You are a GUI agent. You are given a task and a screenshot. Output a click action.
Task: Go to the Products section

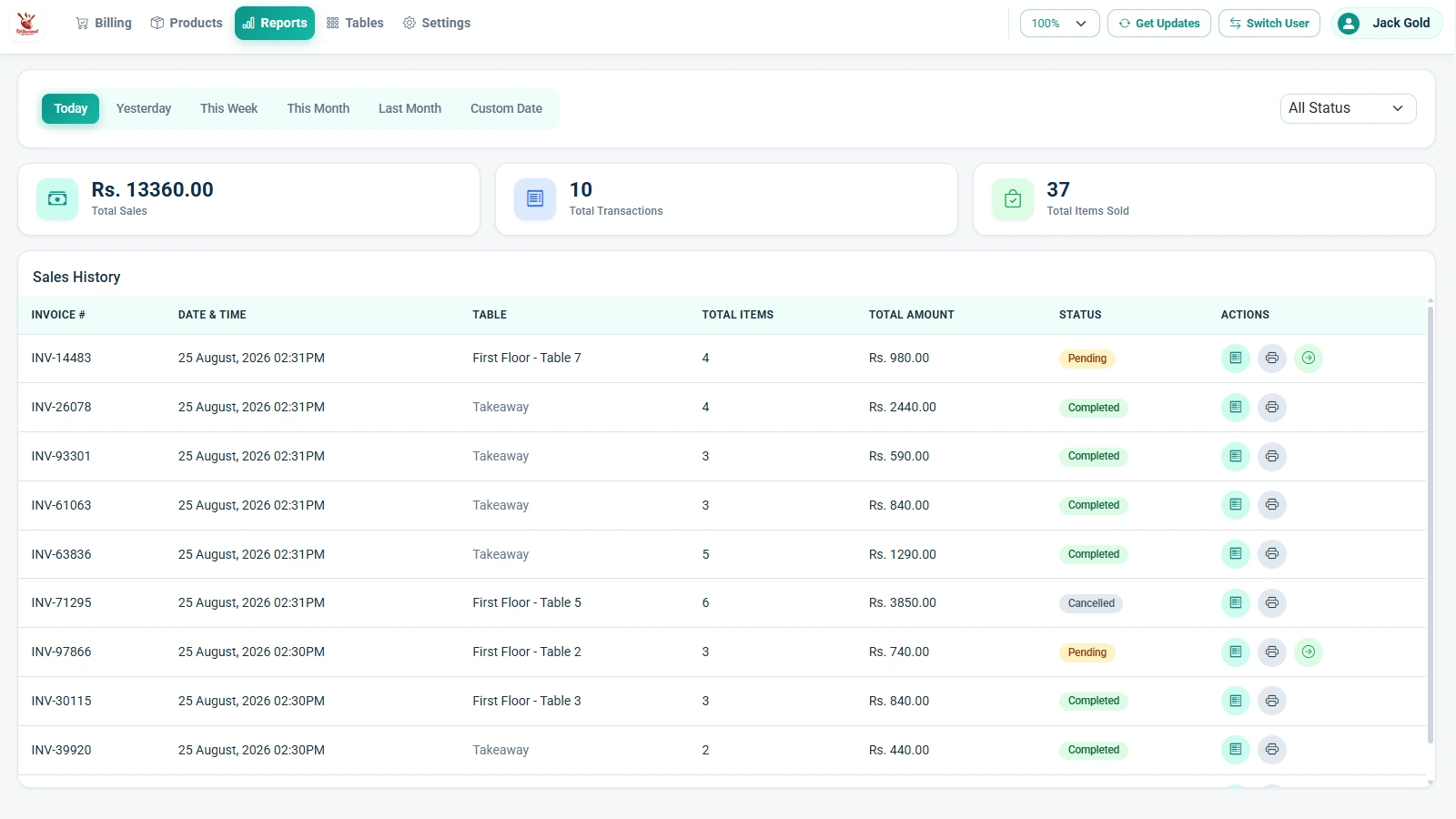pyautogui.click(x=187, y=23)
